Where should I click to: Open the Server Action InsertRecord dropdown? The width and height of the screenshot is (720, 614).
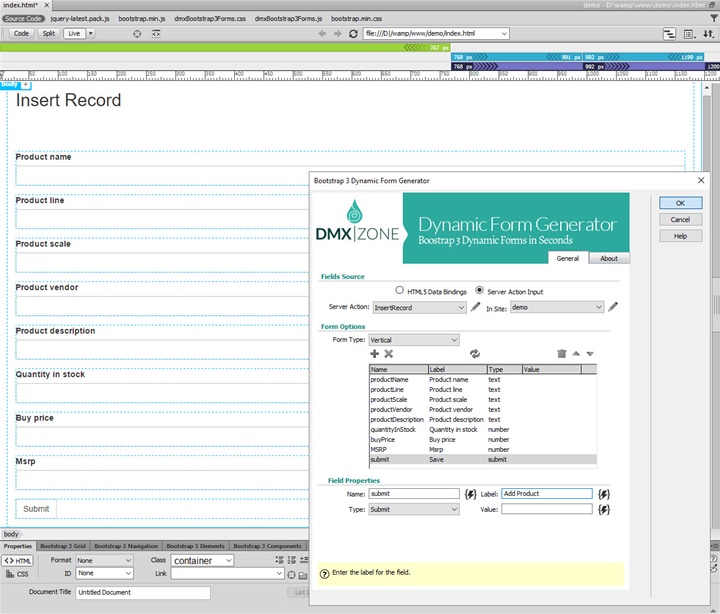419,307
